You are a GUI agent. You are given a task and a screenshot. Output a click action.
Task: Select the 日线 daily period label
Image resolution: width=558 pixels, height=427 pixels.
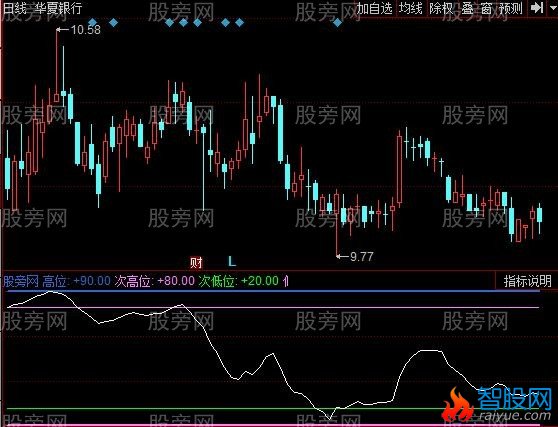[15, 8]
